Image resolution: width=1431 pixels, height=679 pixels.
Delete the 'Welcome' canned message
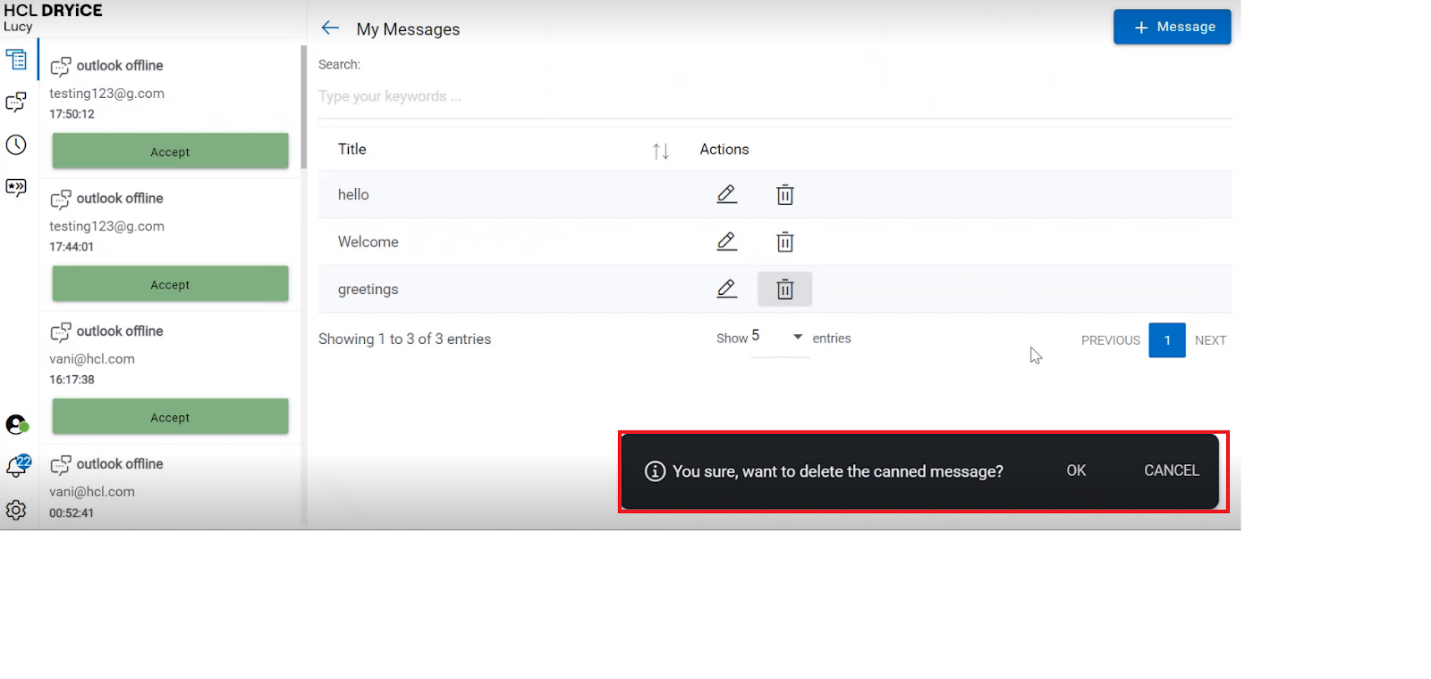pos(785,242)
